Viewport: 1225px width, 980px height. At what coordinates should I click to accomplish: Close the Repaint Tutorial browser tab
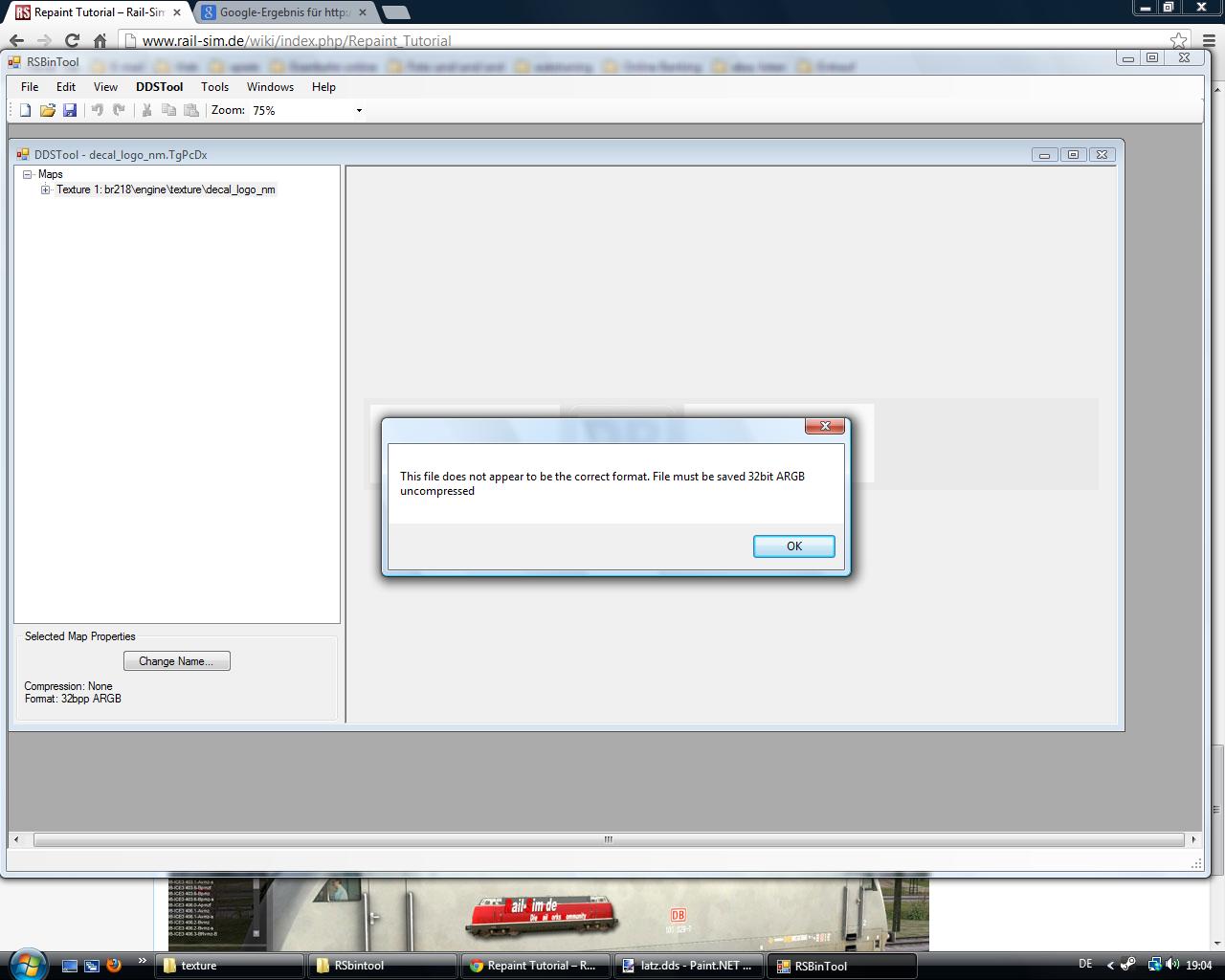pyautogui.click(x=177, y=12)
